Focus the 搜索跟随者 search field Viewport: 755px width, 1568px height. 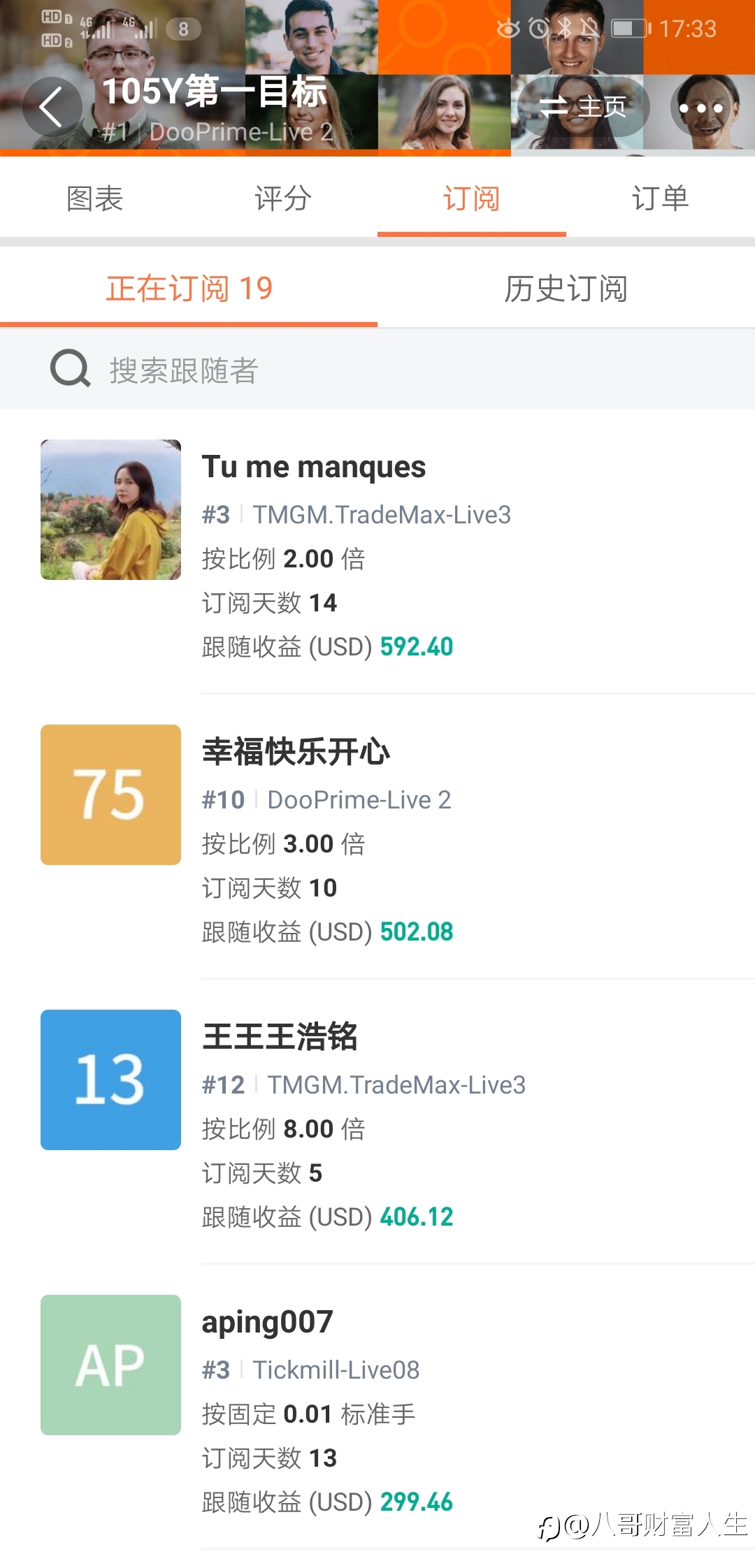[x=377, y=370]
